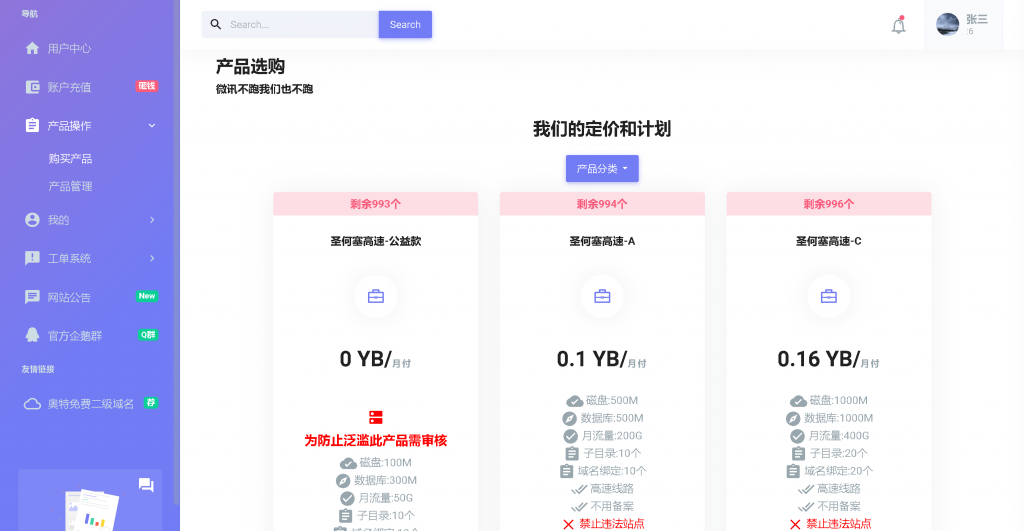
Task: Open the 张三 user profile avatar
Action: point(947,25)
